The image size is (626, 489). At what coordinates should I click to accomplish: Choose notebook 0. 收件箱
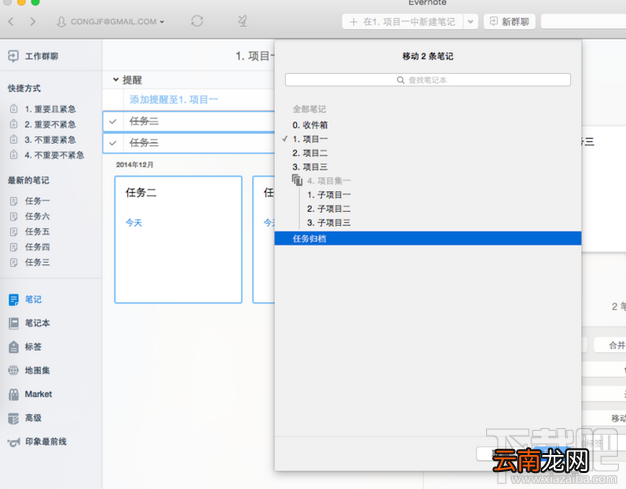point(310,125)
